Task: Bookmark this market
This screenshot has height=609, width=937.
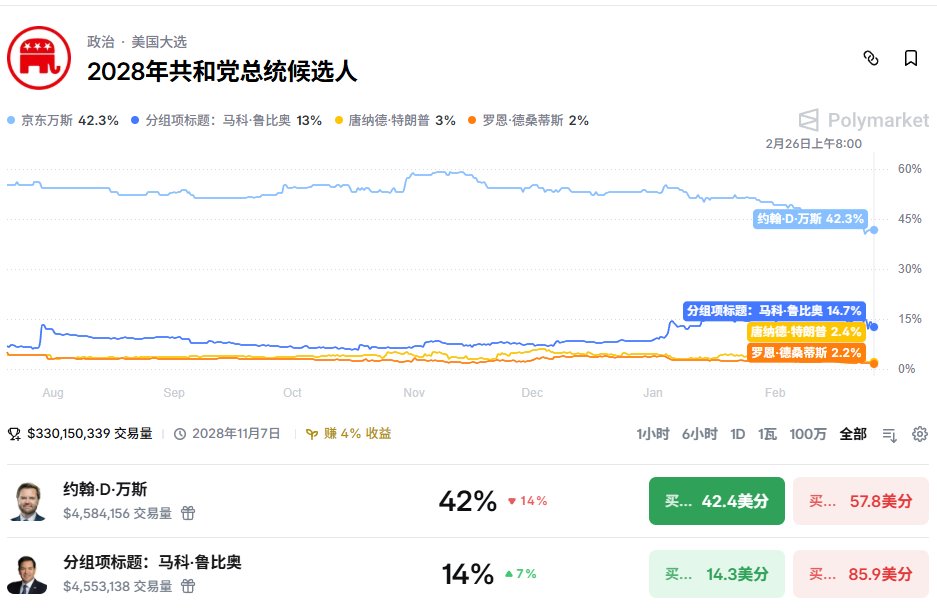Action: 911,58
